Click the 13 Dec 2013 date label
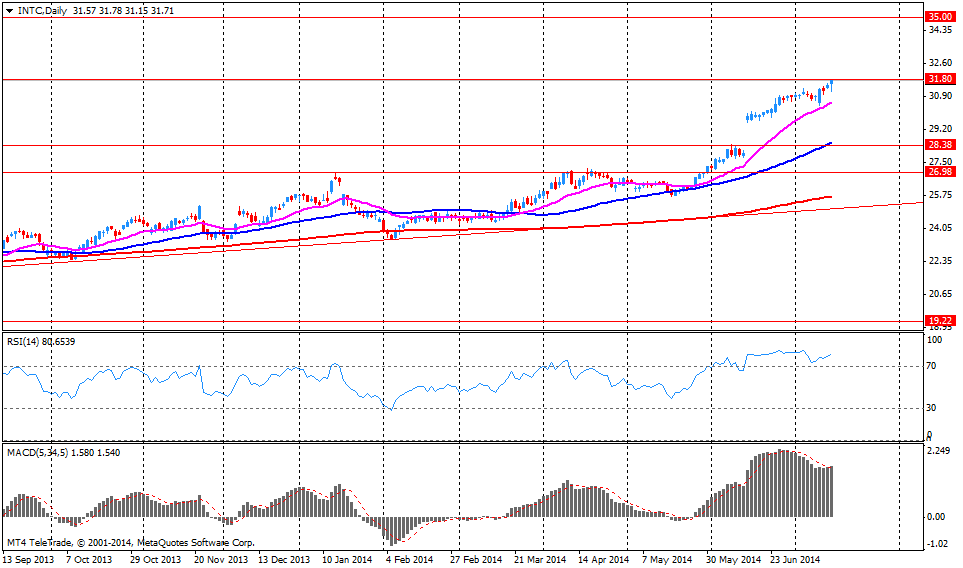The width and height of the screenshot is (963, 568). pyautogui.click(x=284, y=559)
